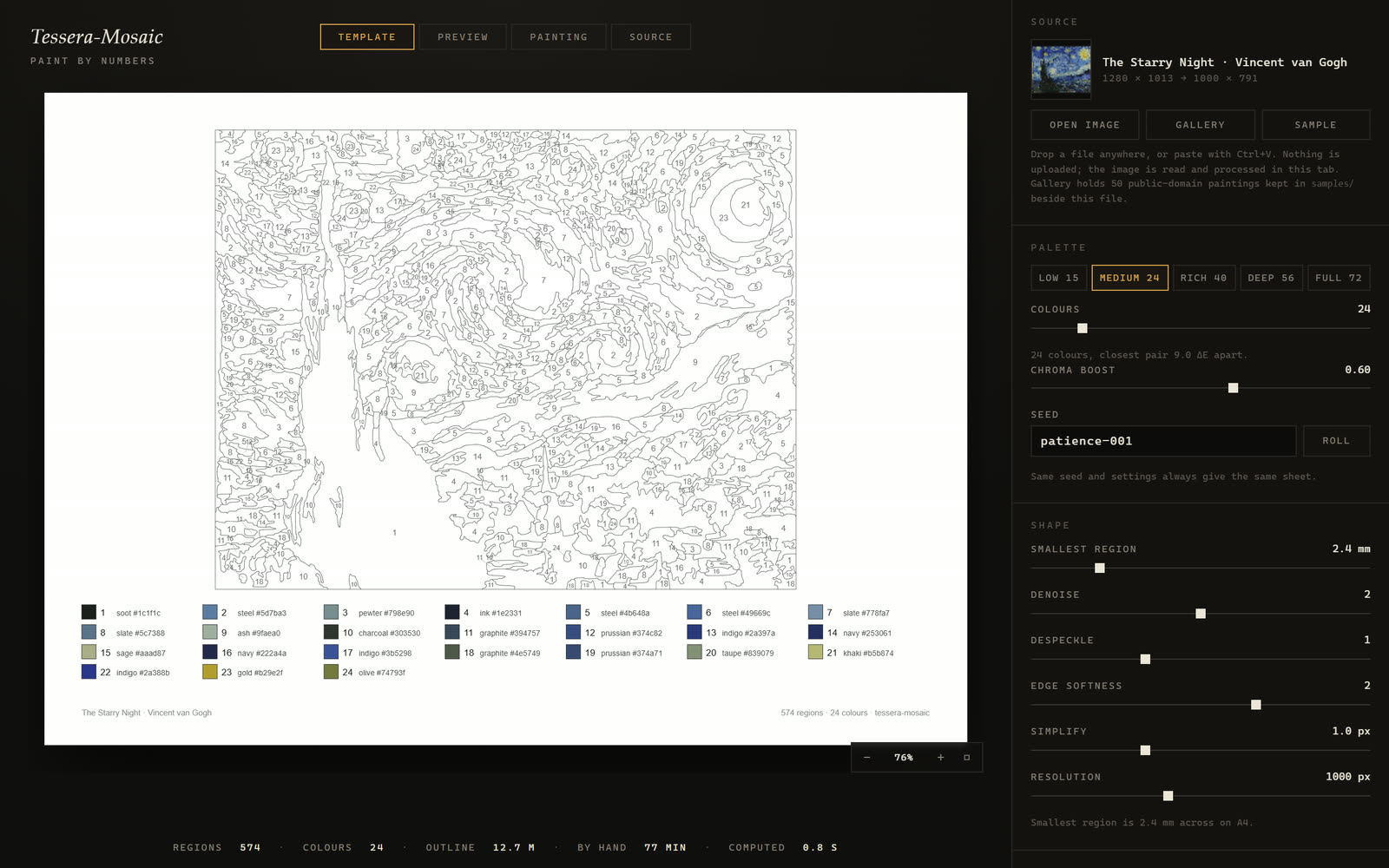
Task: Zoom in with the plus icon
Action: [940, 758]
